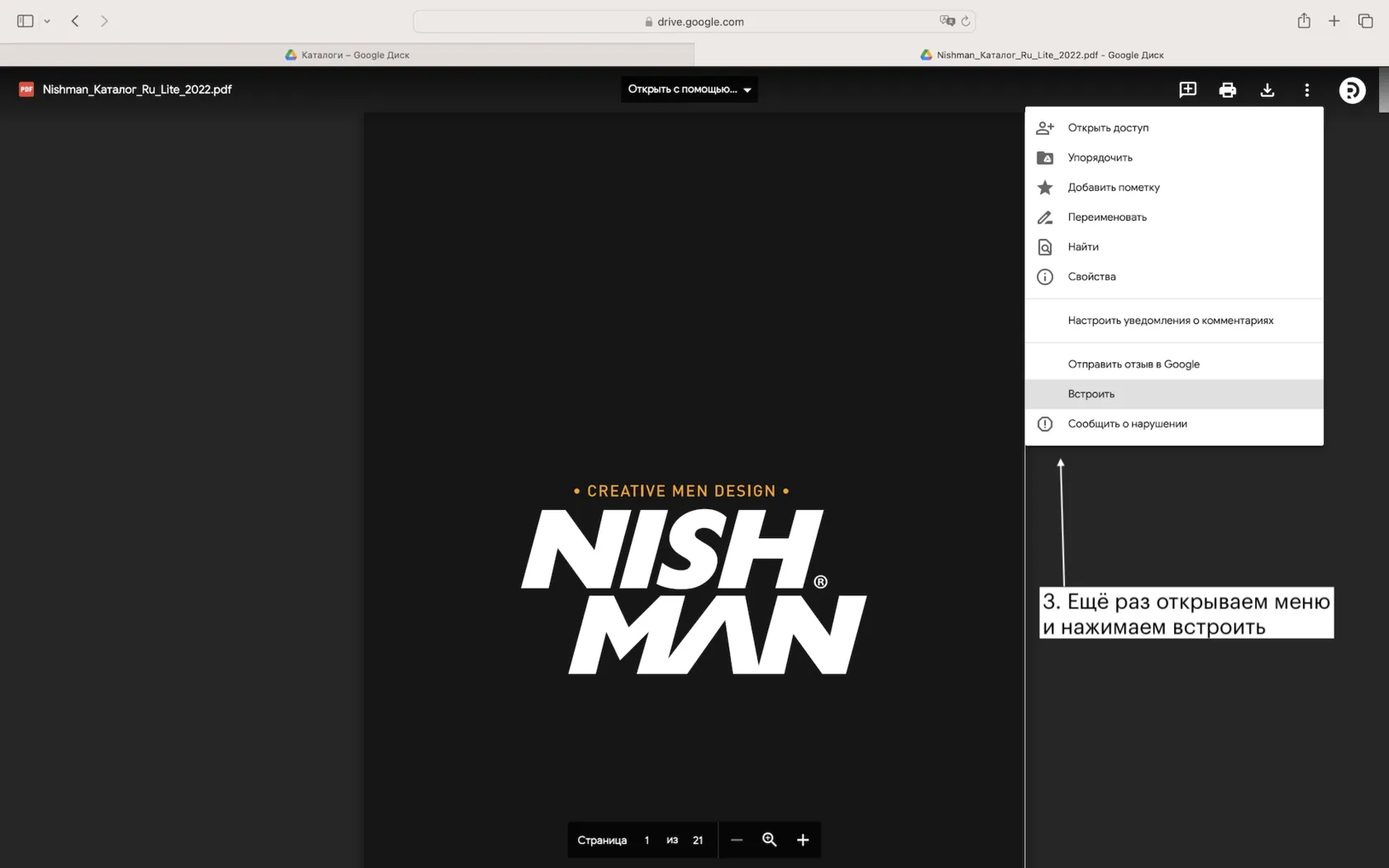
Task: Show the tab overview icon
Action: click(1365, 21)
